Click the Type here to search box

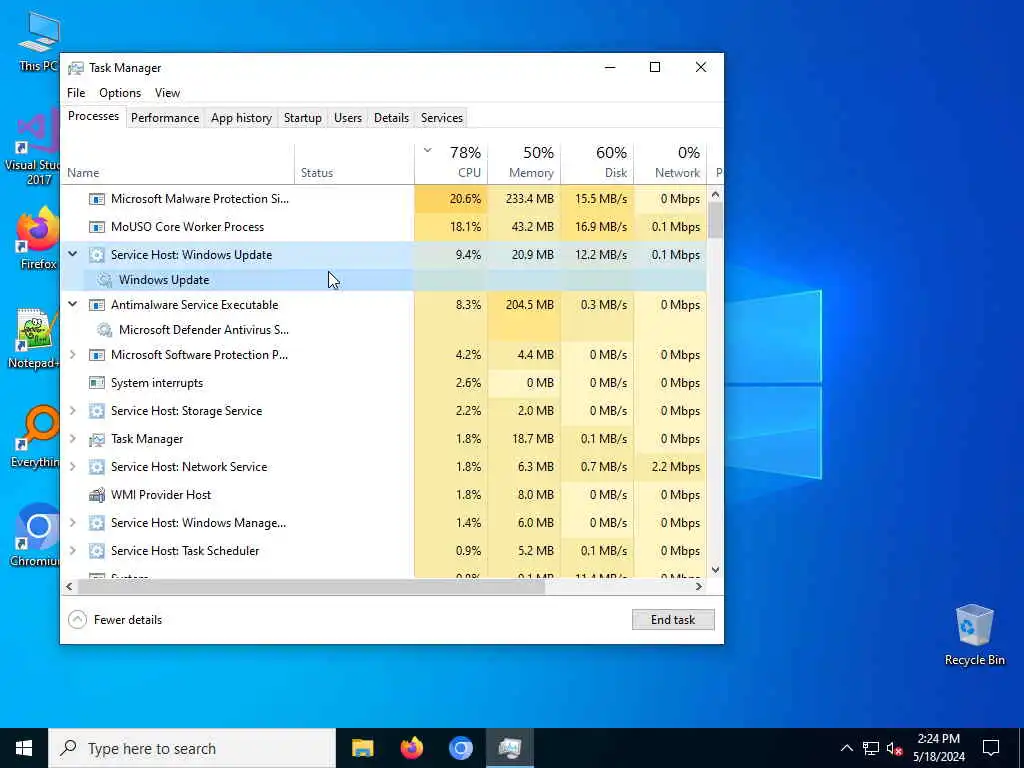192,748
